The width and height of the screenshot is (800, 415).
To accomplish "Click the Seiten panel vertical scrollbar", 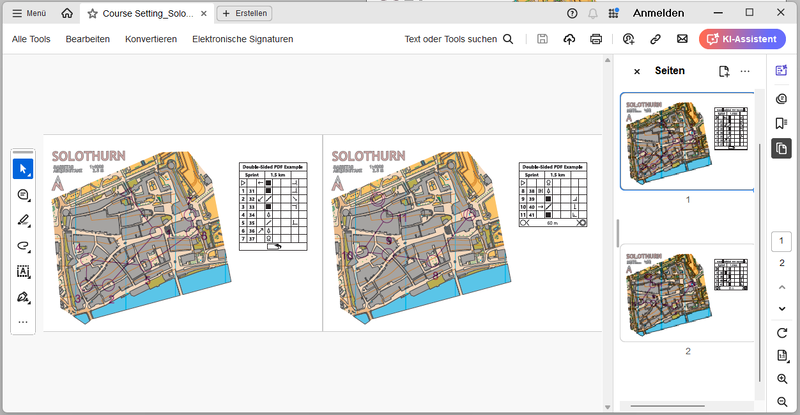I will [x=760, y=263].
